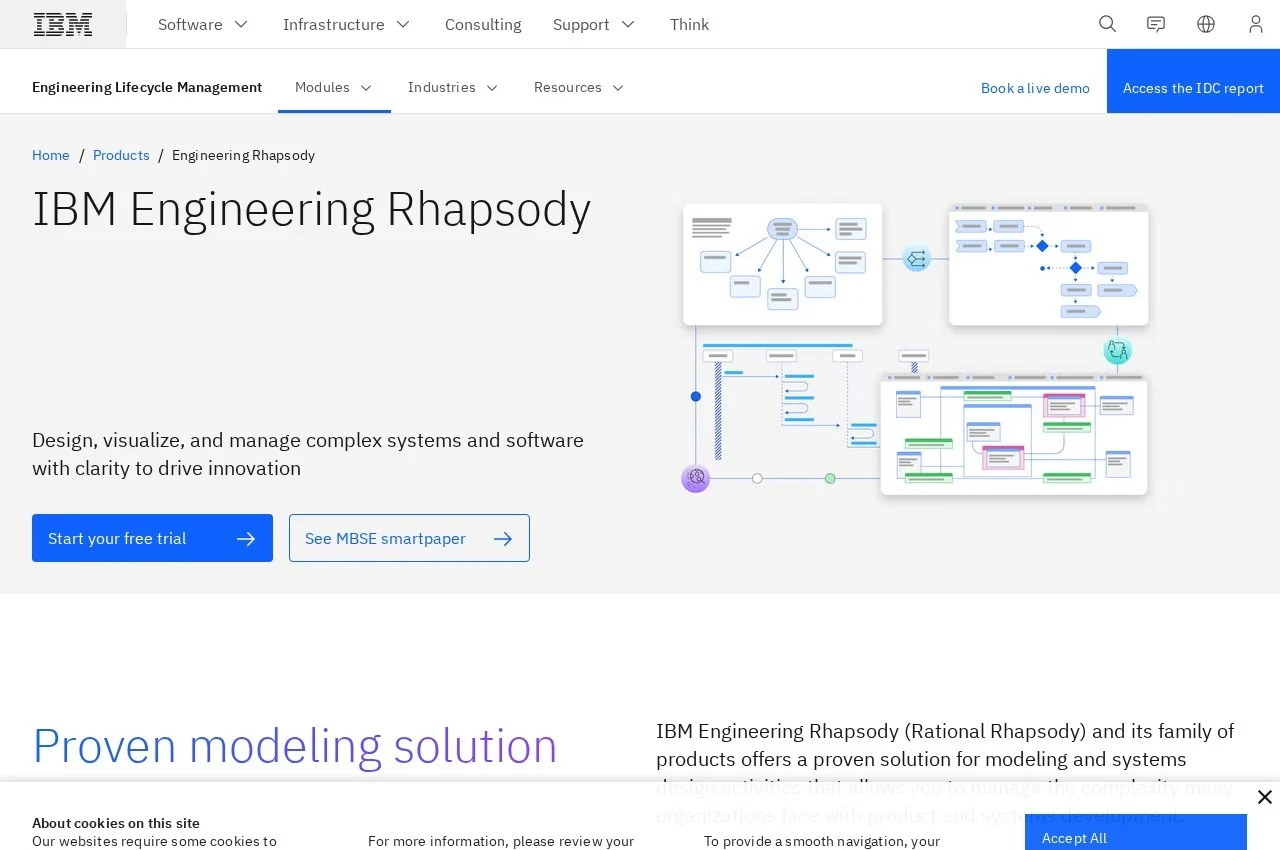Click About cookies on this site heading
The image size is (1280, 850).
tap(116, 823)
